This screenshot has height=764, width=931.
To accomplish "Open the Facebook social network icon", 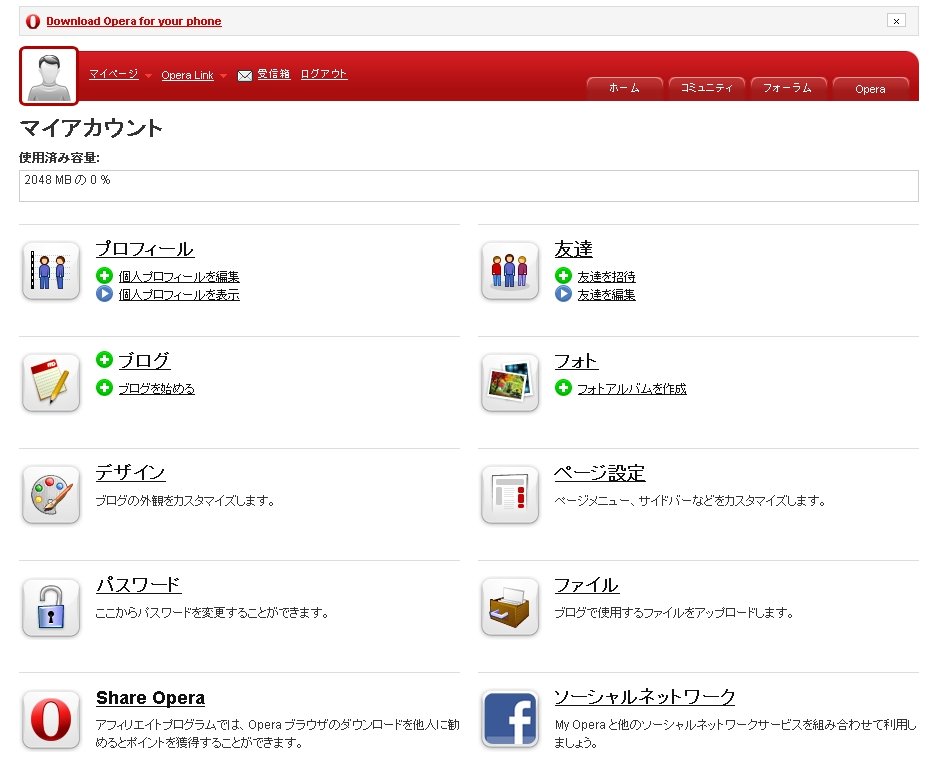I will 509,719.
